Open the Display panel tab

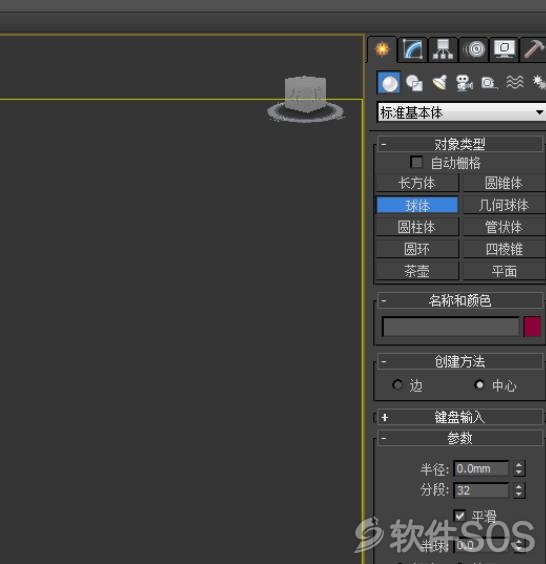tap(504, 49)
